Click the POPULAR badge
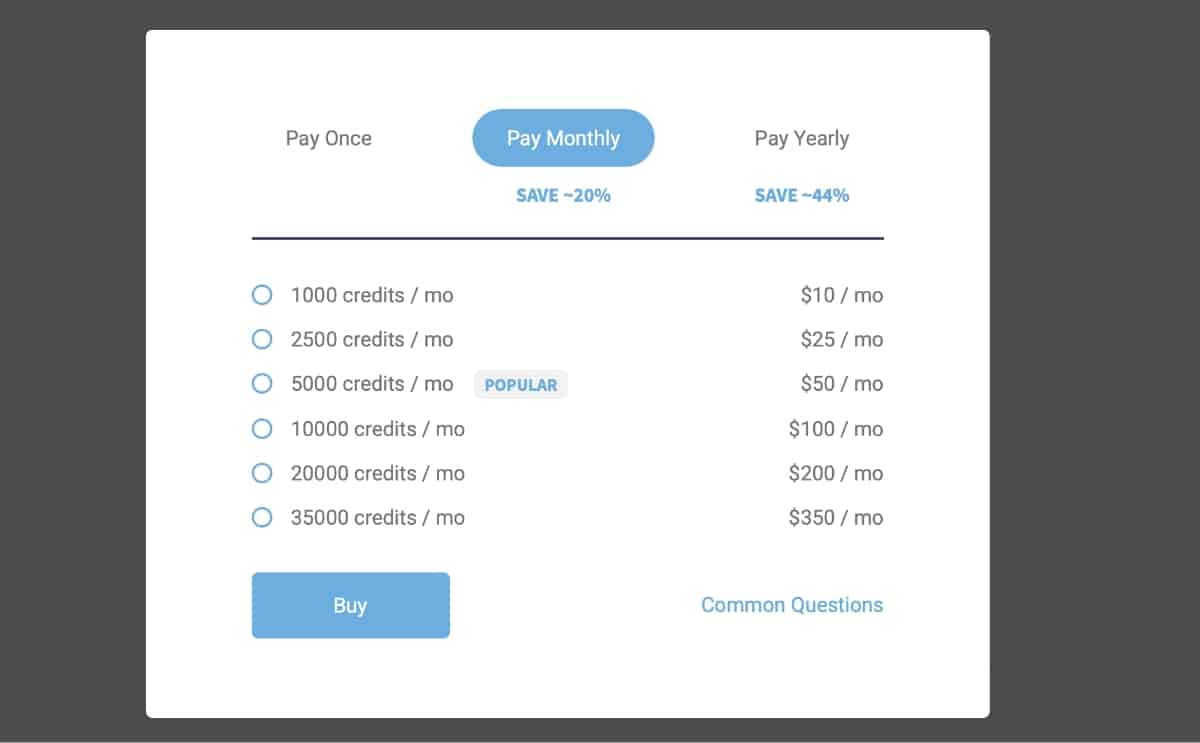Image resolution: width=1200 pixels, height=743 pixels. (x=521, y=384)
